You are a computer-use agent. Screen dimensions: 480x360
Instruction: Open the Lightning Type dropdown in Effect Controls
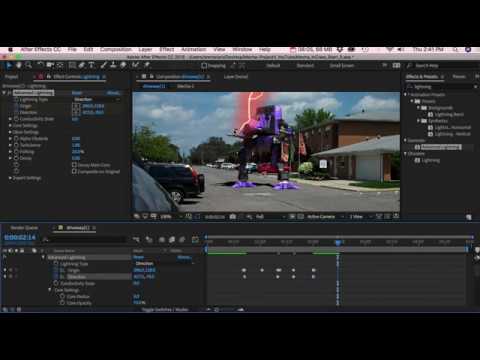(96, 99)
